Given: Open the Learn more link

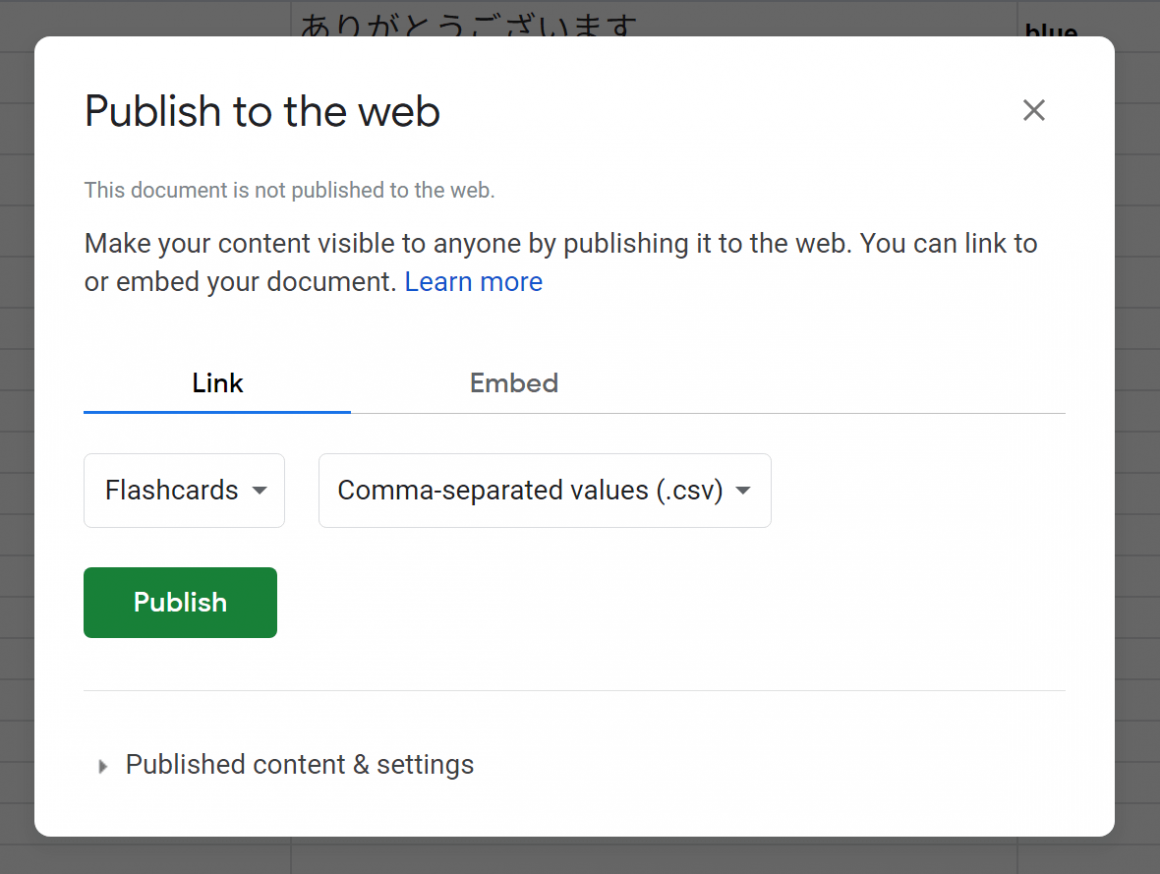Looking at the screenshot, I should 473,282.
